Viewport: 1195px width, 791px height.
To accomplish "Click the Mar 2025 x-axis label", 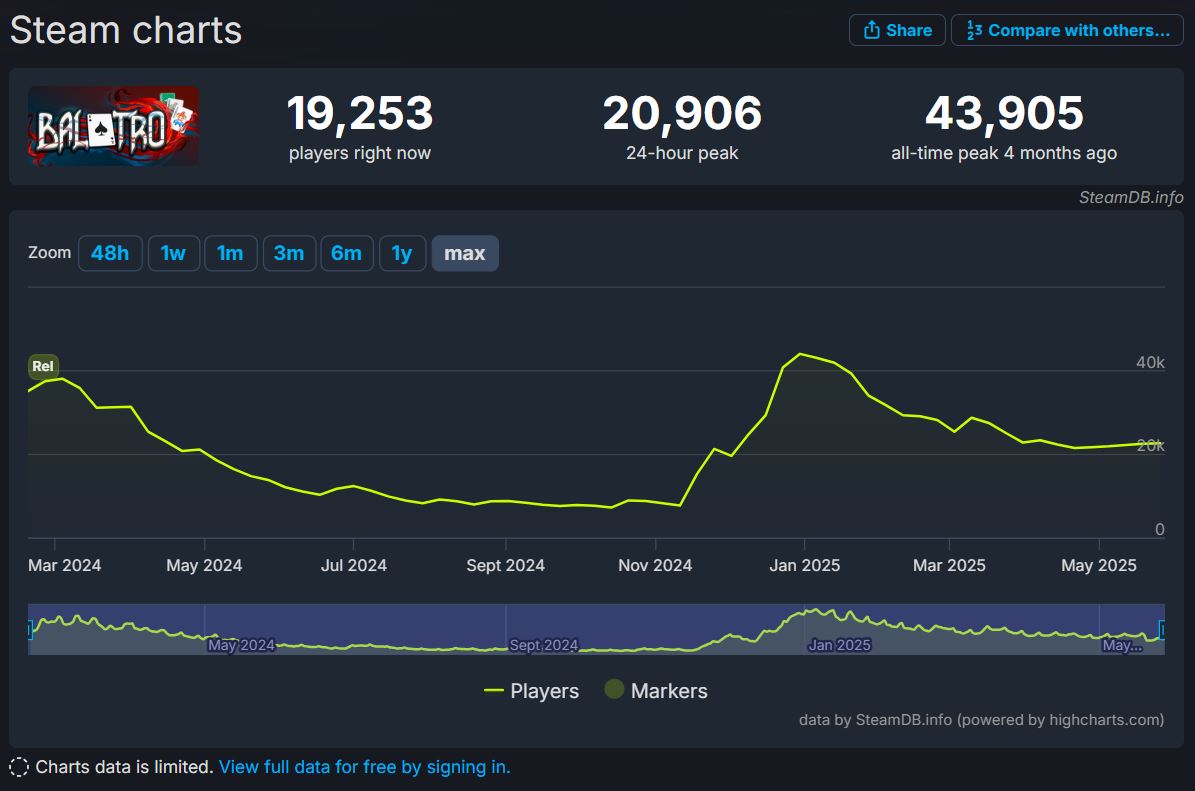I will click(x=949, y=565).
